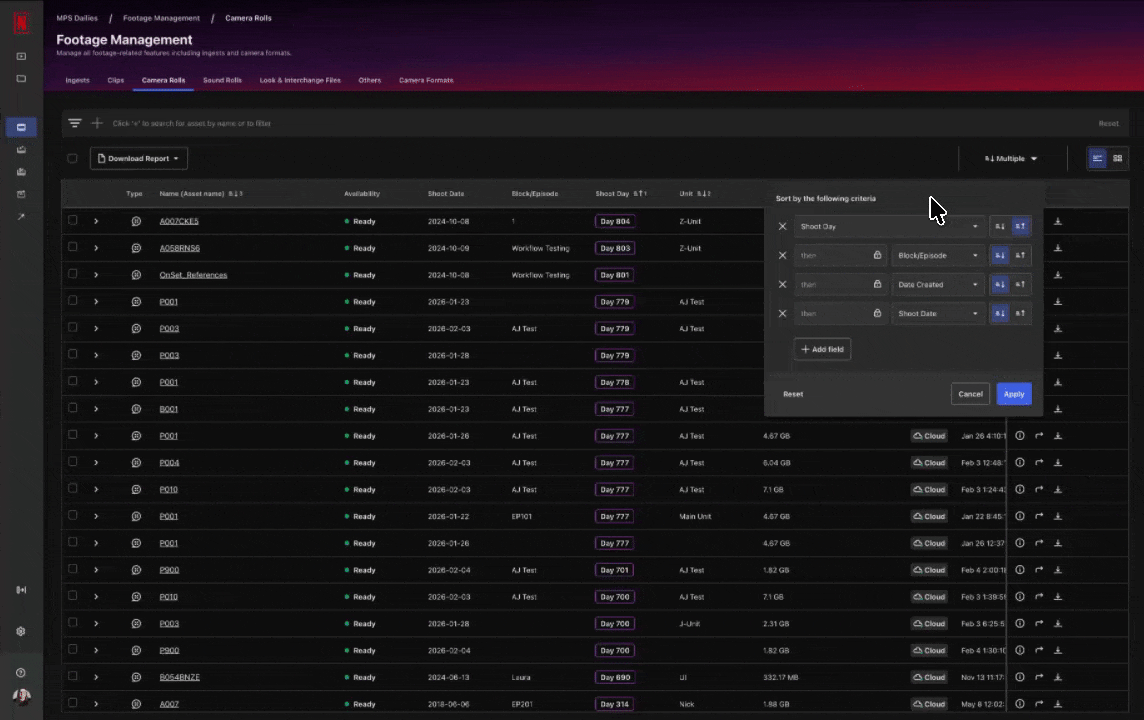This screenshot has height=720, width=1144.
Task: Switch to grid view layout
Action: click(1117, 158)
